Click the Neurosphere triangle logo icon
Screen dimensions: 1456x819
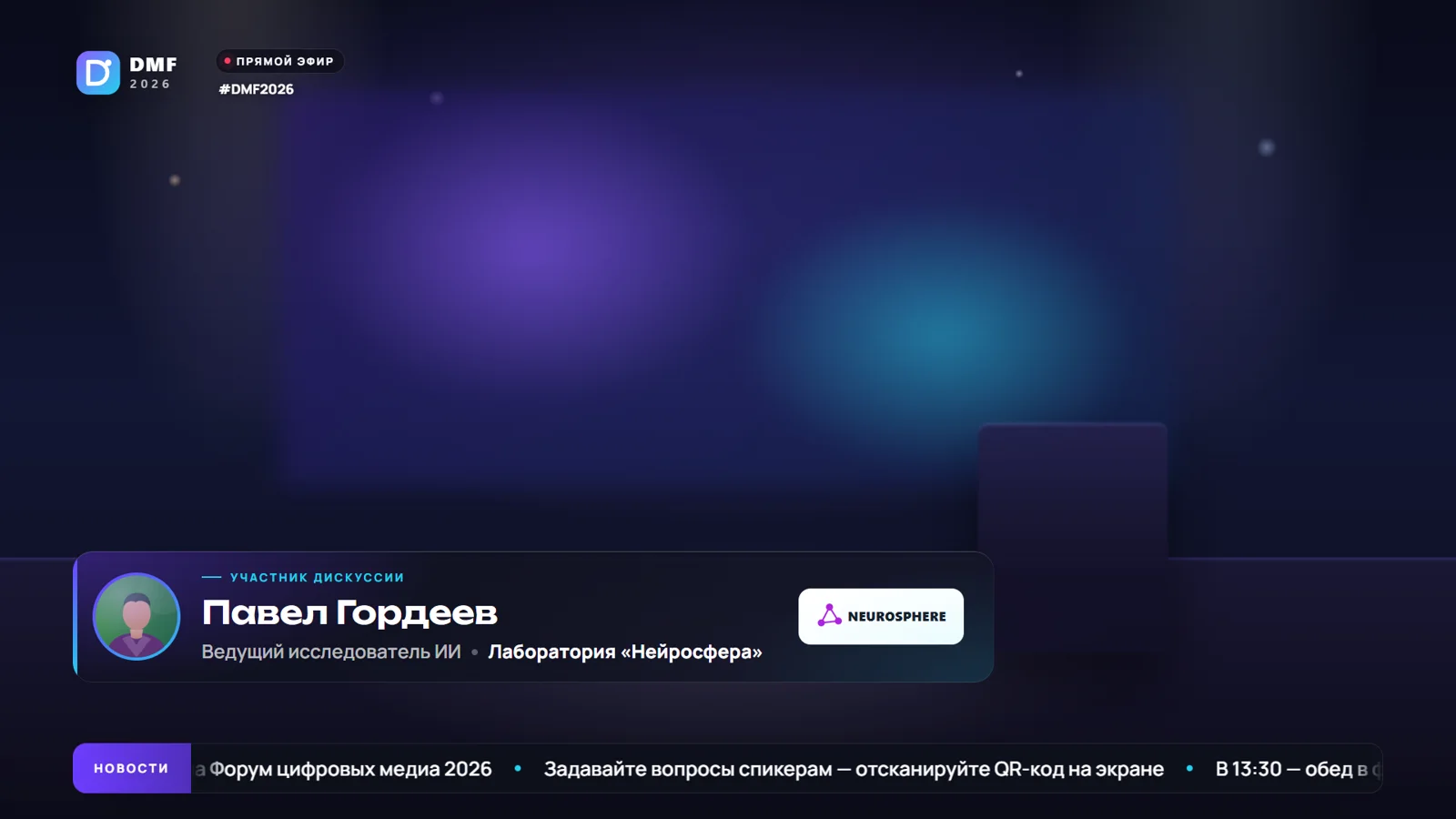[x=829, y=615]
